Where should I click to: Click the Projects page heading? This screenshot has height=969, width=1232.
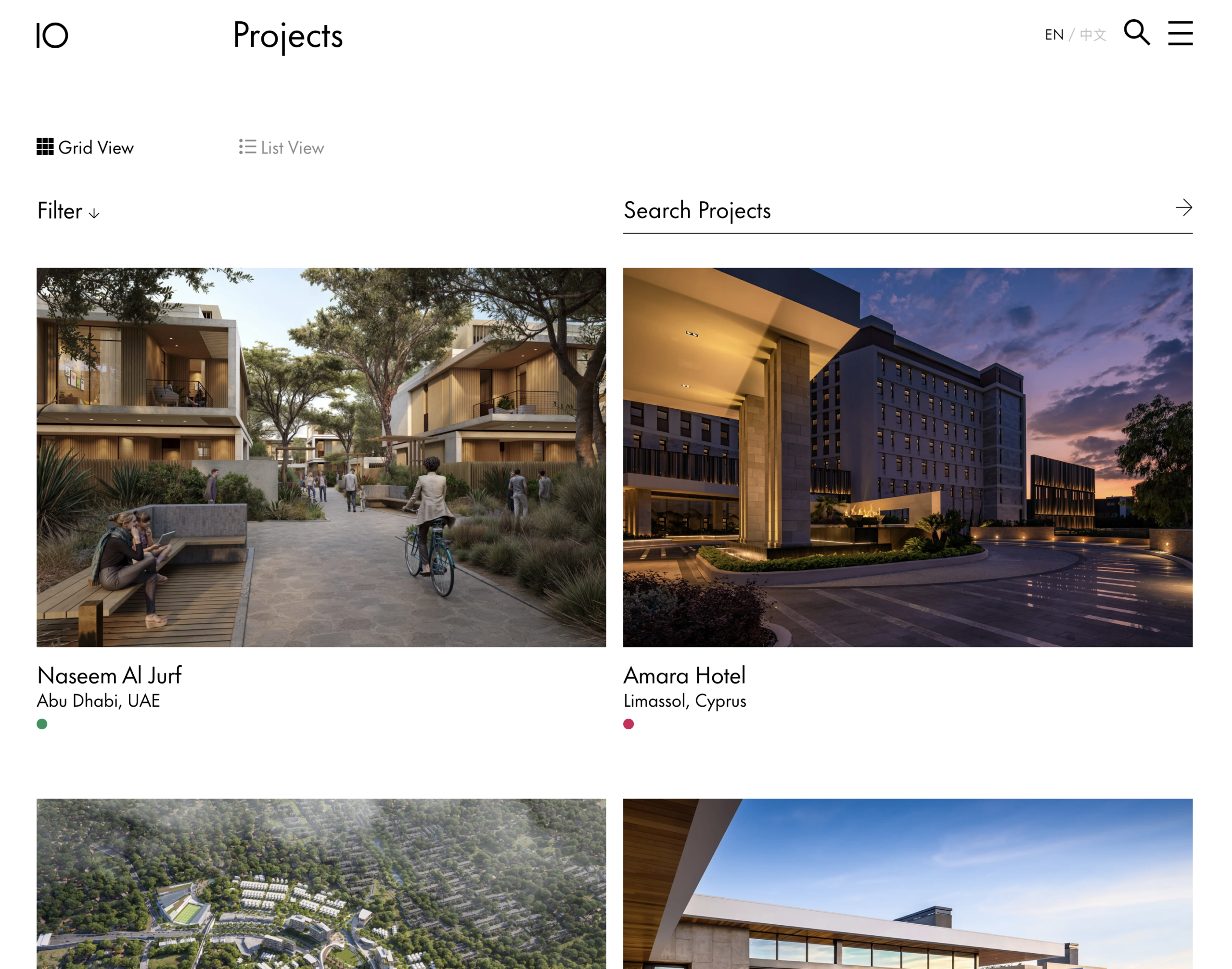[x=288, y=36]
